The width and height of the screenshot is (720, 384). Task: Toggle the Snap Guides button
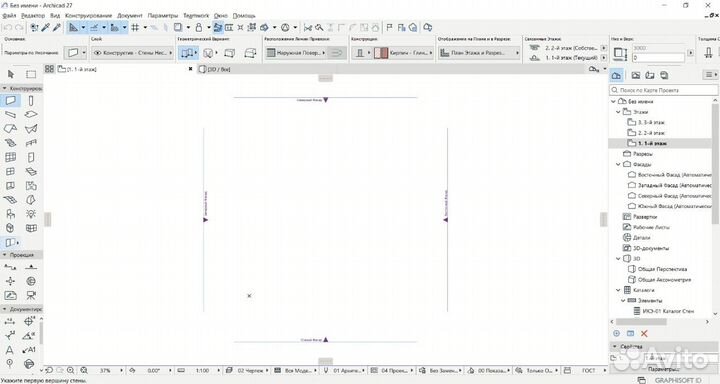[x=94, y=28]
